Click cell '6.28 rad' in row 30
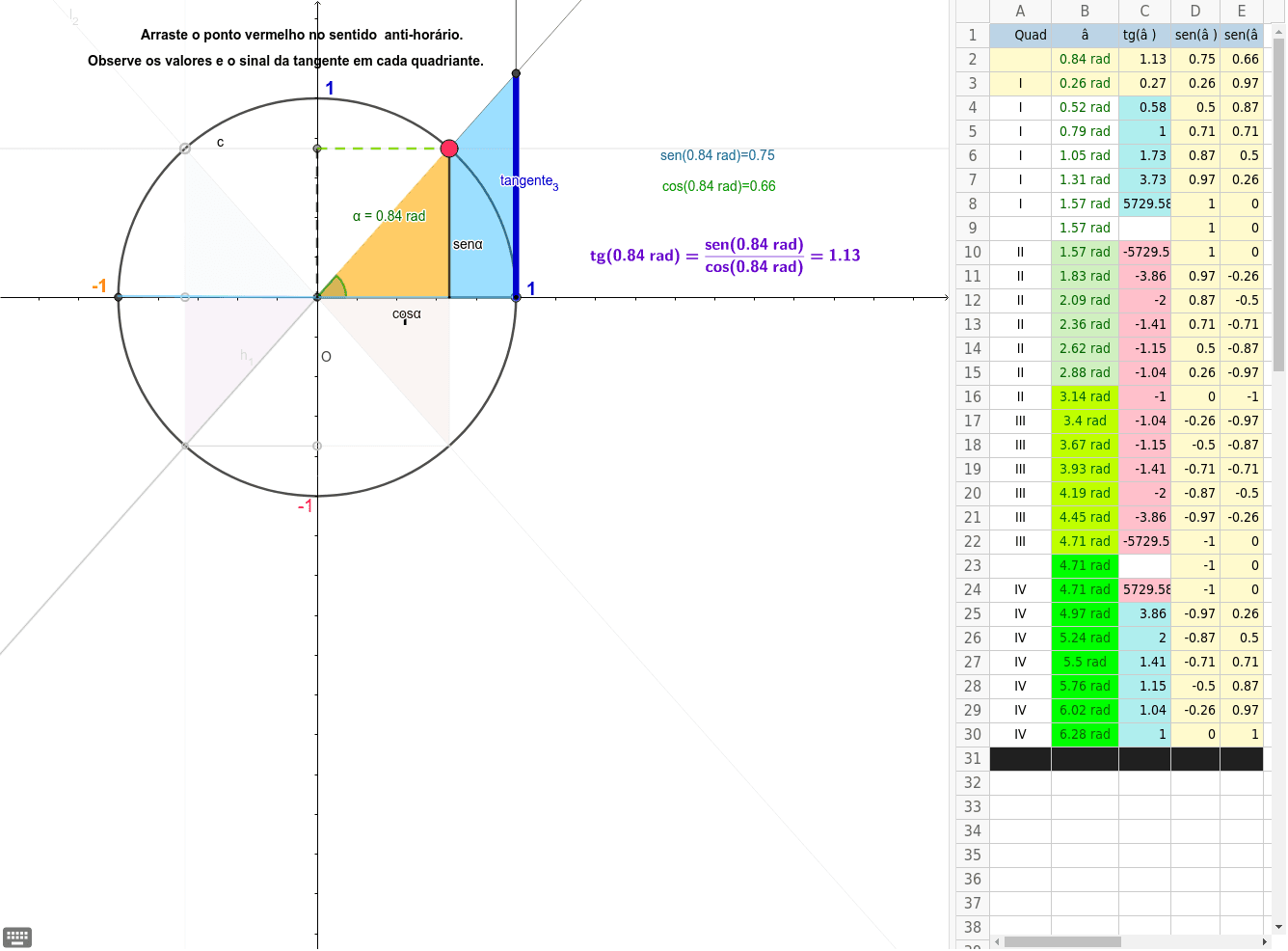Screen dimensions: 1288x951 click(x=1085, y=734)
